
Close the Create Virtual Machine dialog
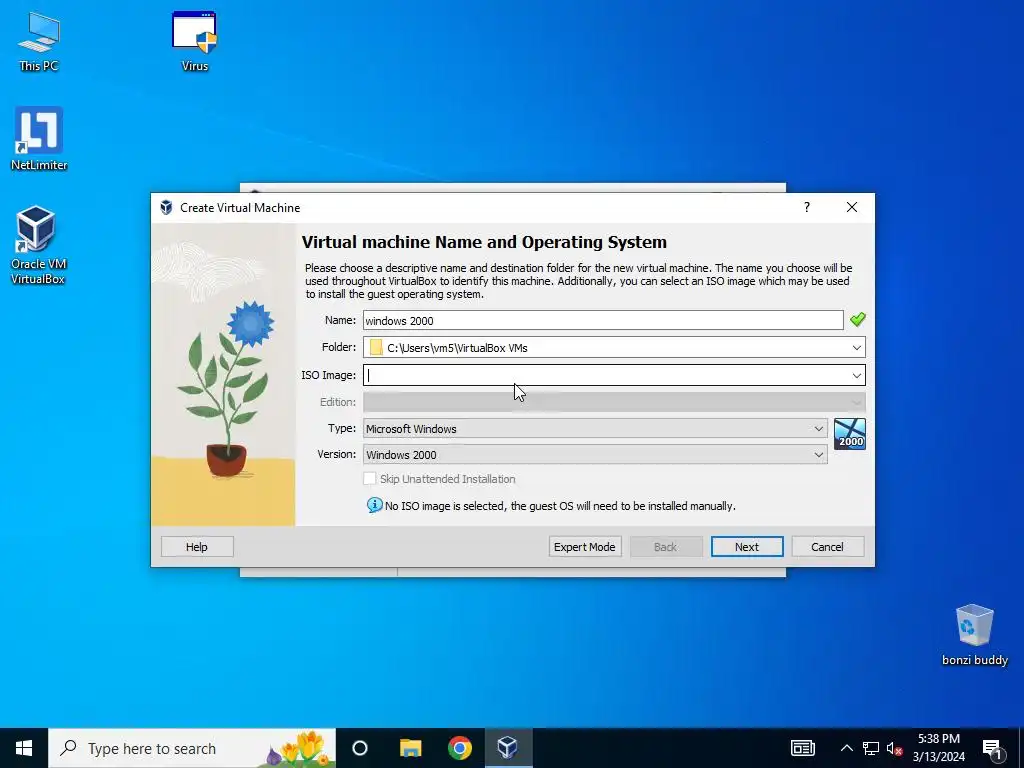coord(852,207)
